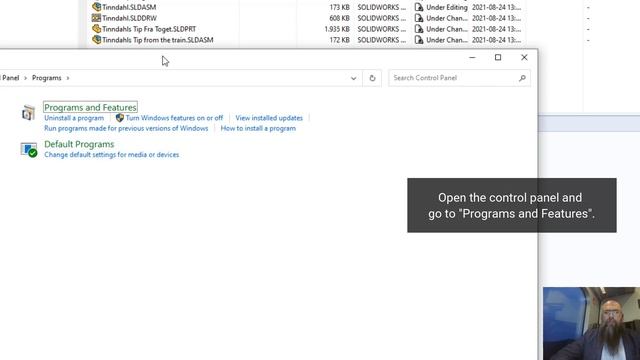This screenshot has width=640, height=360.
Task: Open Run programs made for previous versions
Action: (x=126, y=128)
